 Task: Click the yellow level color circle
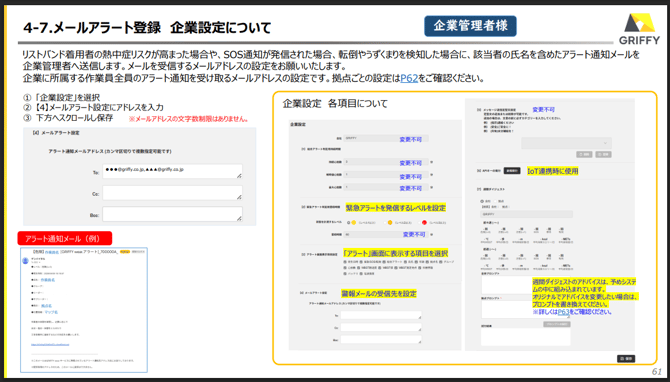click(354, 223)
